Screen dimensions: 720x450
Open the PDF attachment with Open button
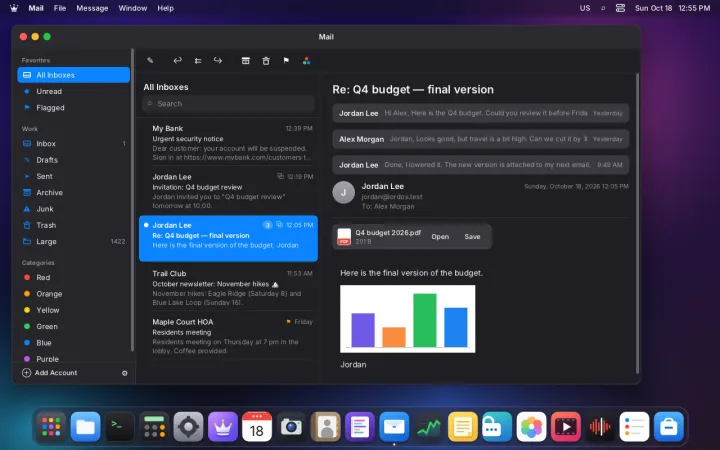[x=440, y=236]
